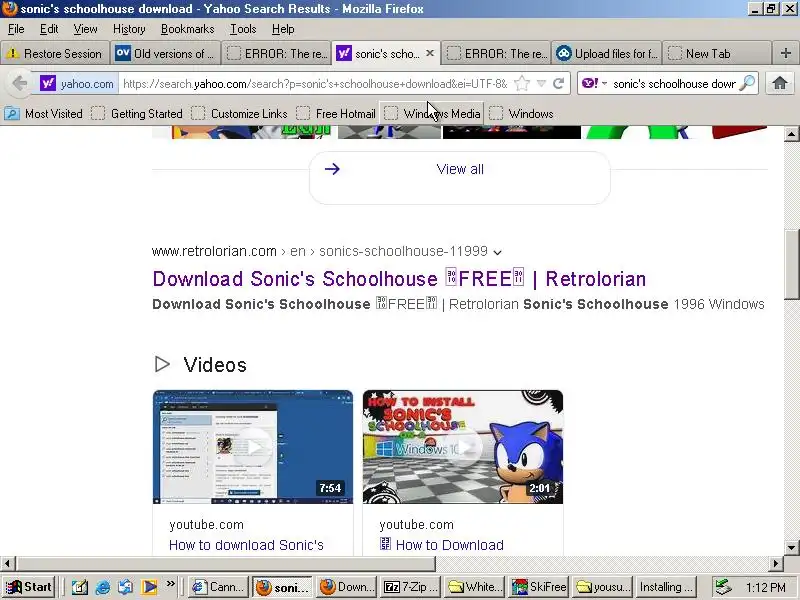This screenshot has width=800, height=600.
Task: Switch to SkiFree in the taskbar
Action: coord(540,587)
